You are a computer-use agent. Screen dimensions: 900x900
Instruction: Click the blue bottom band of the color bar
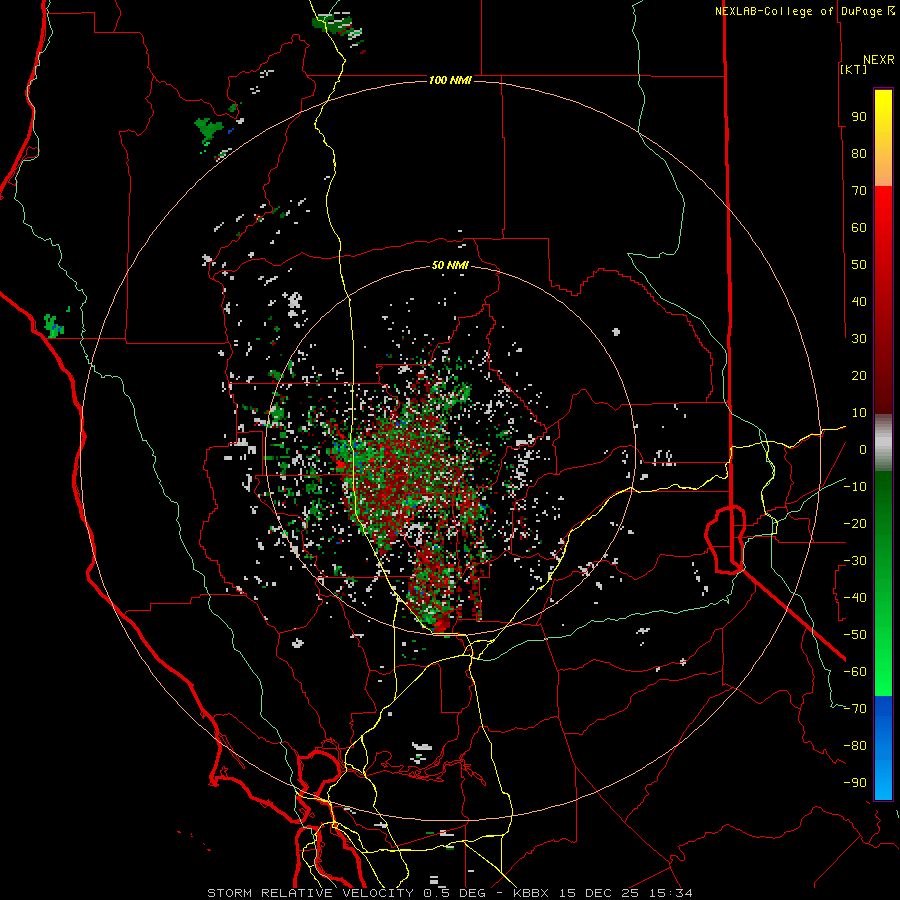click(883, 748)
